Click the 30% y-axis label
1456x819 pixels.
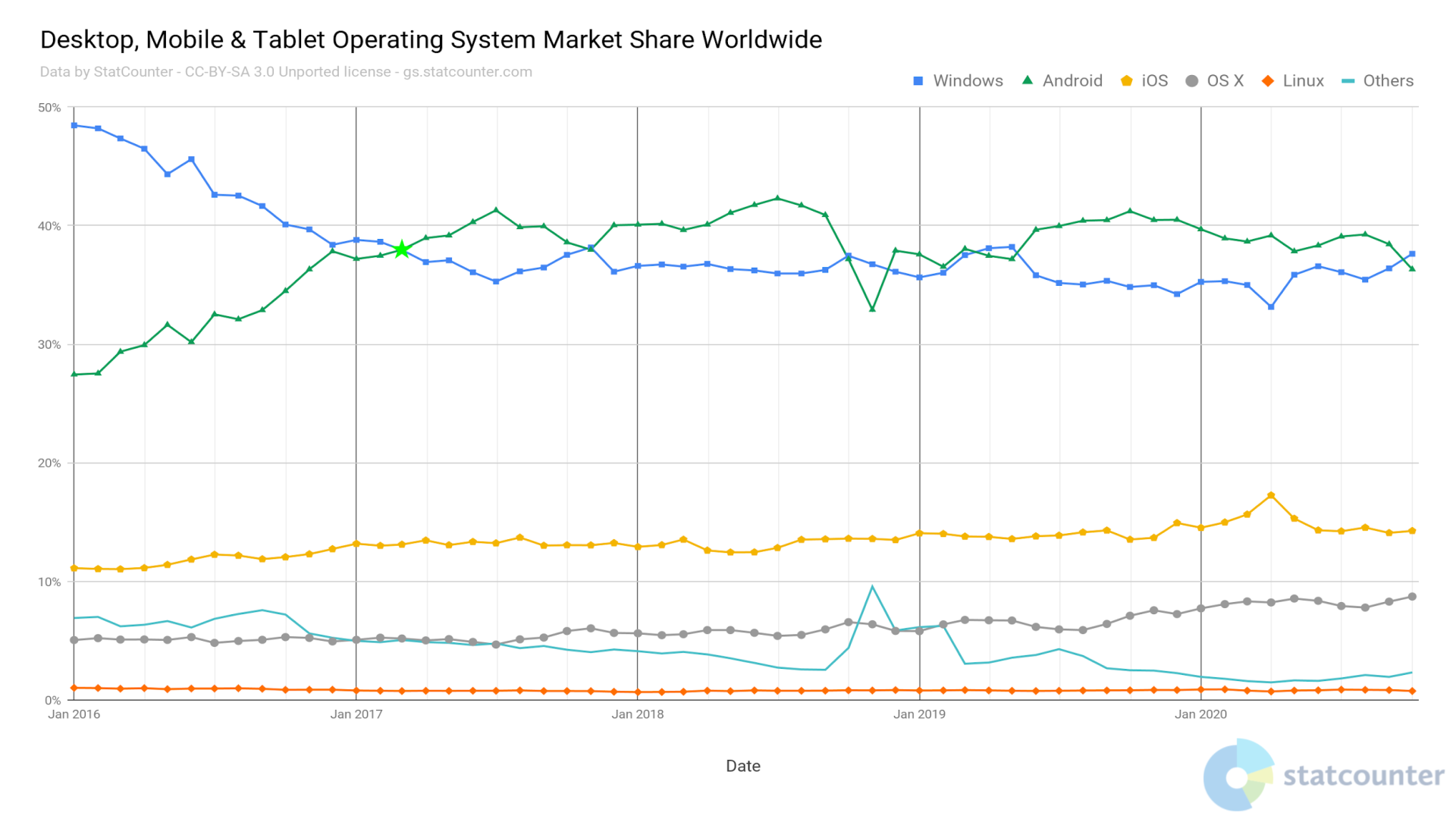pyautogui.click(x=49, y=344)
